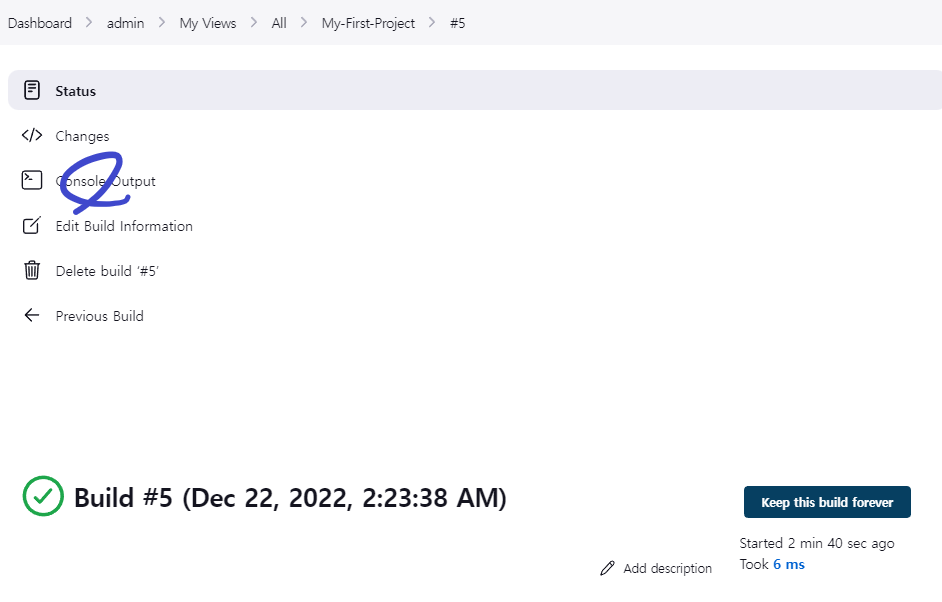Choose Delete build '#5'
Image resolution: width=942 pixels, height=602 pixels.
click(107, 272)
